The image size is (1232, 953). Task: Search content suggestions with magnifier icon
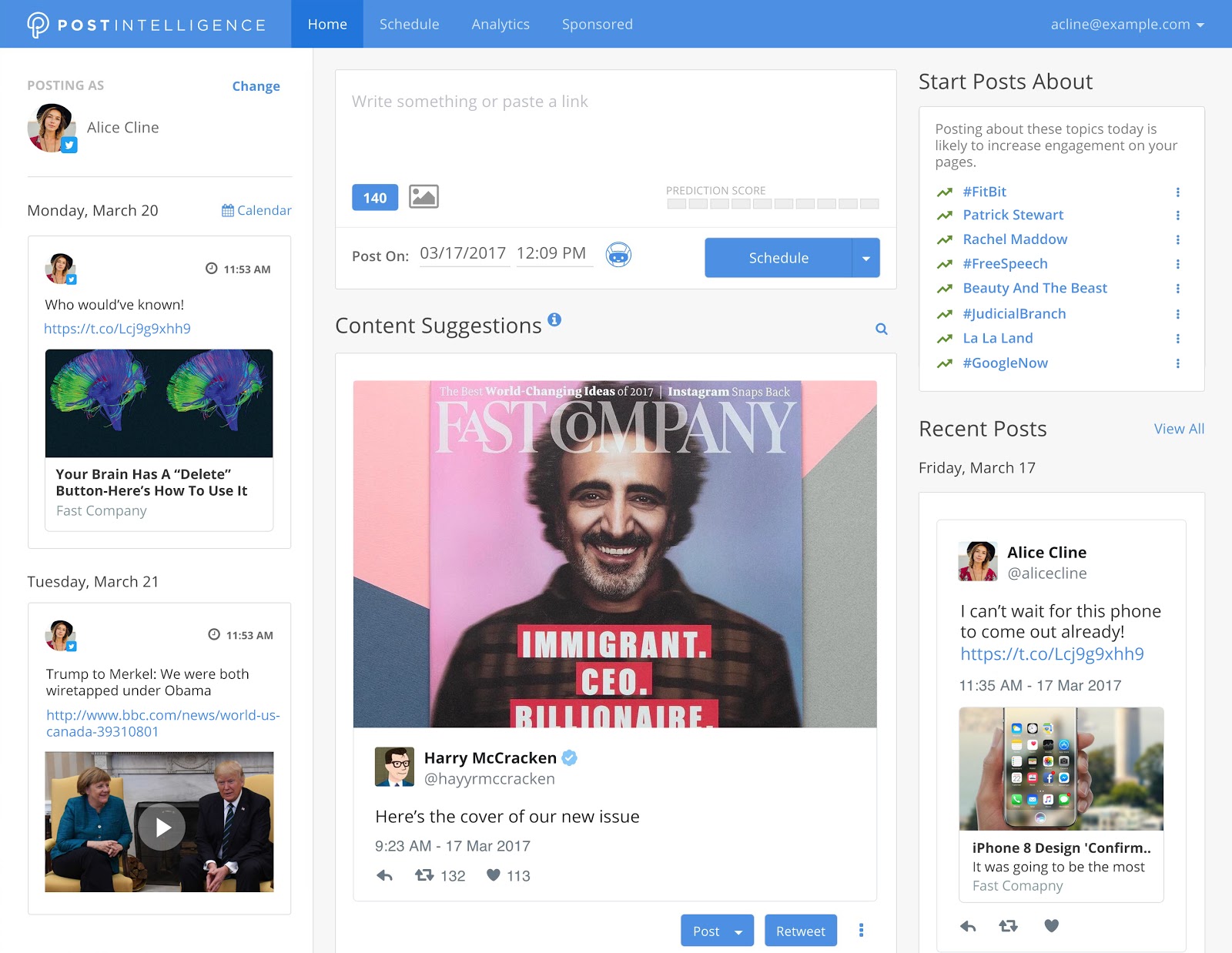pos(882,329)
